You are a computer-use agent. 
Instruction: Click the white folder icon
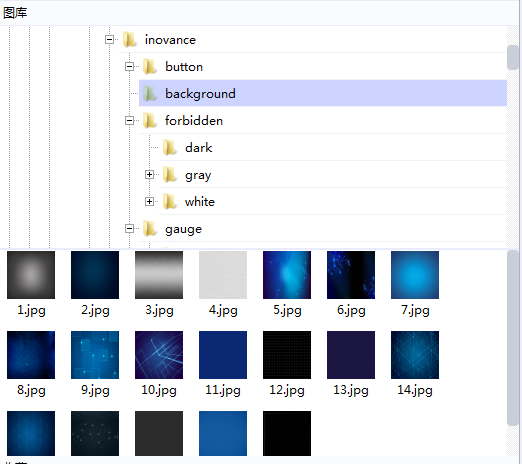[x=170, y=201]
